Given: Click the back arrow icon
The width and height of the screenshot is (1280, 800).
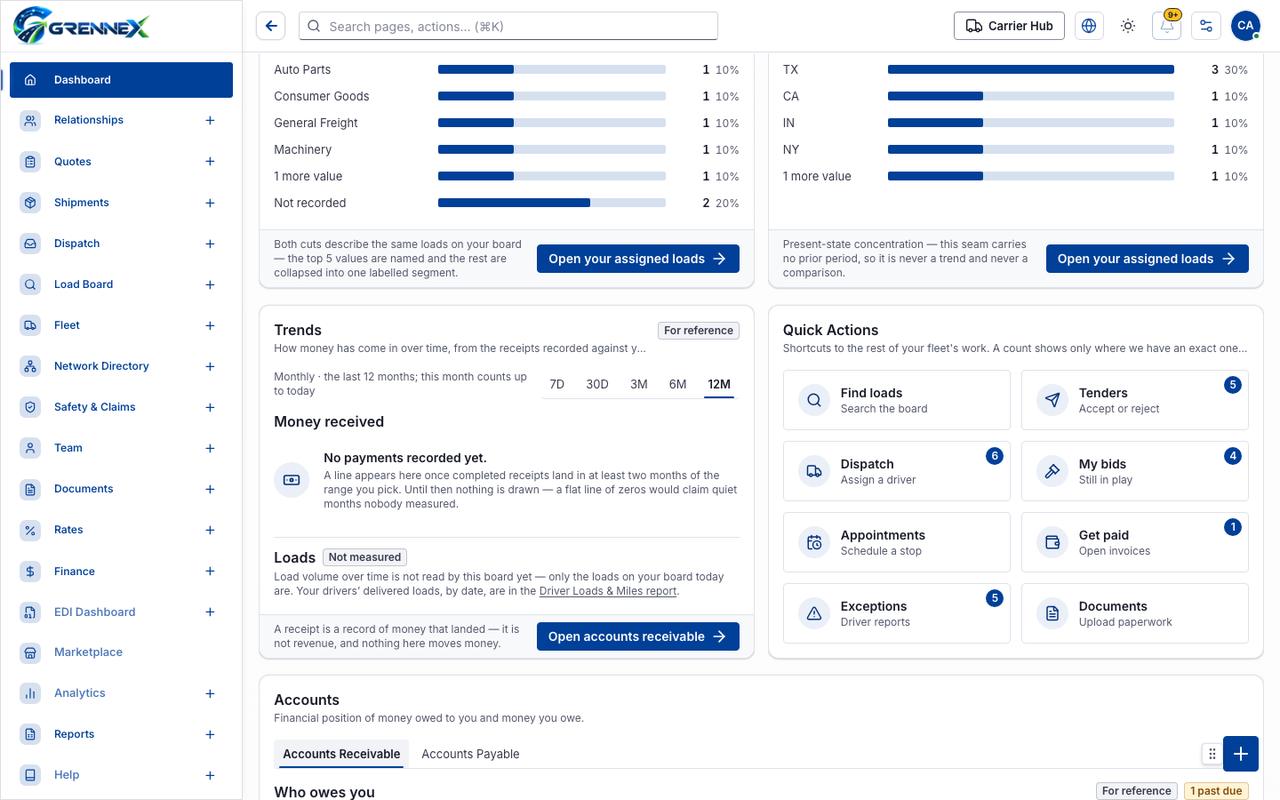Looking at the screenshot, I should click(271, 26).
